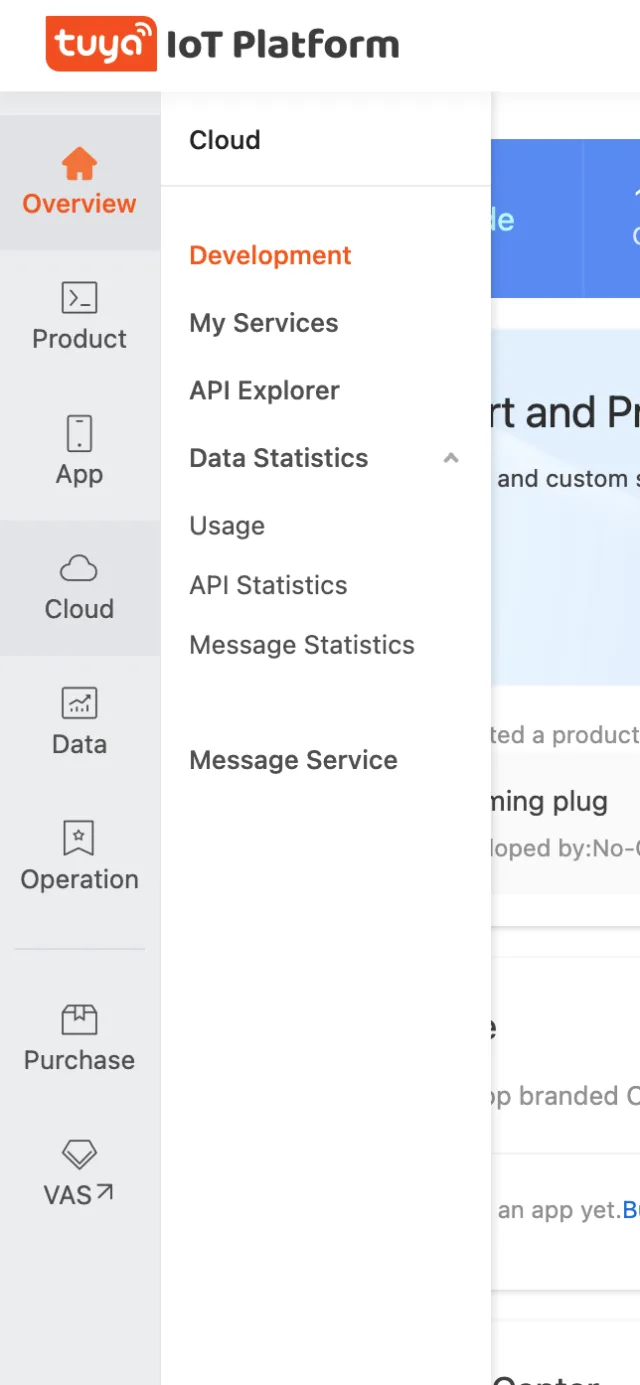Click the Cloud icon in sidebar
The image size is (640, 1385).
tap(79, 570)
